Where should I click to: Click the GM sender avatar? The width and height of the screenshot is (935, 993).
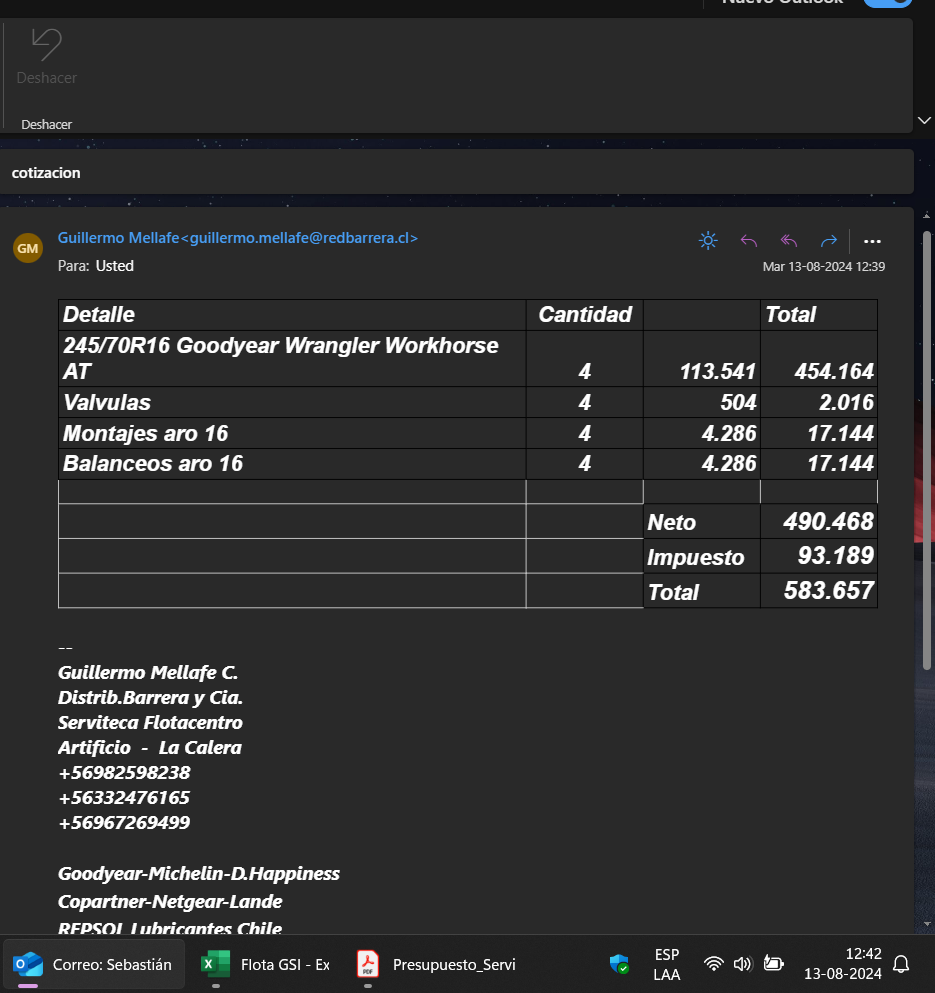28,248
